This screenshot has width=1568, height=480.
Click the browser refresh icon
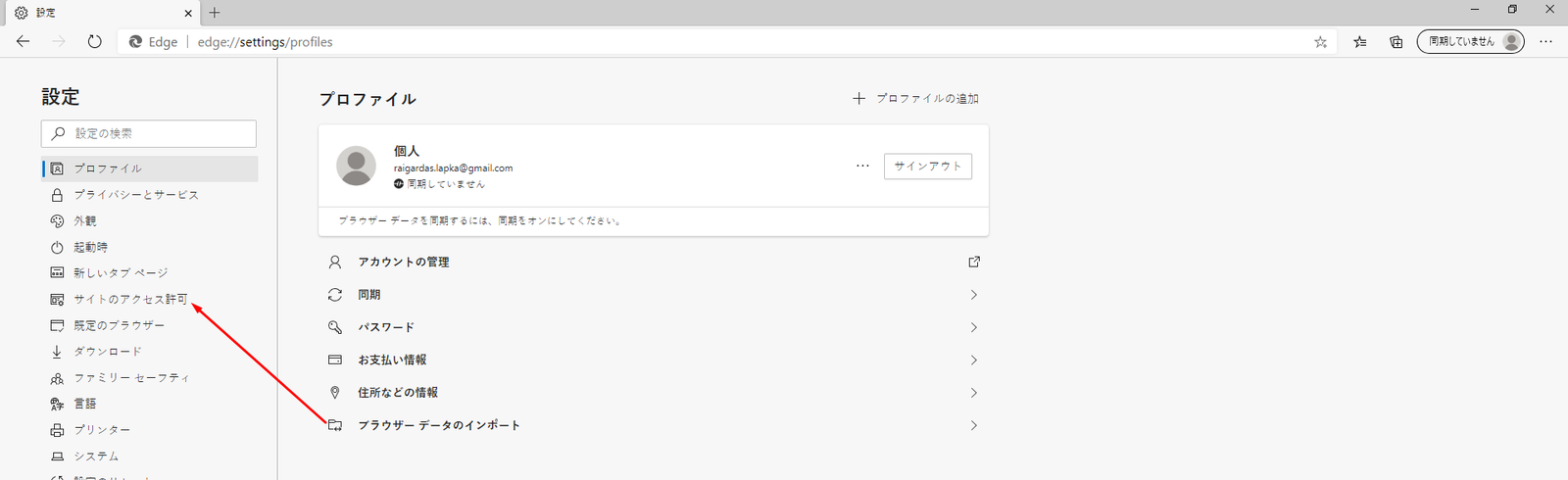tap(94, 42)
